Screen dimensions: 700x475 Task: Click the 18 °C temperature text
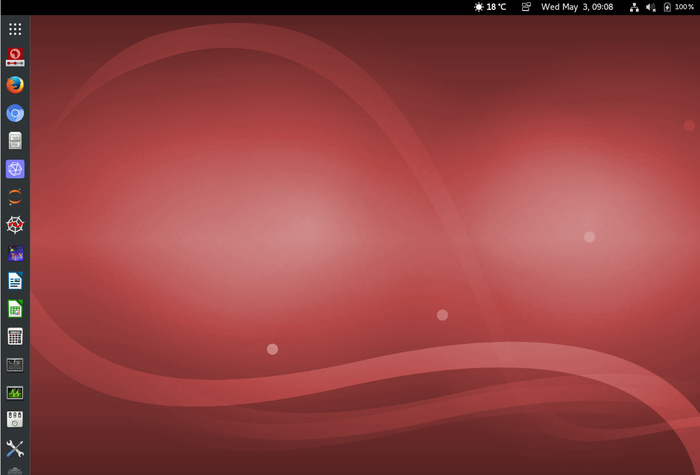click(x=496, y=7)
